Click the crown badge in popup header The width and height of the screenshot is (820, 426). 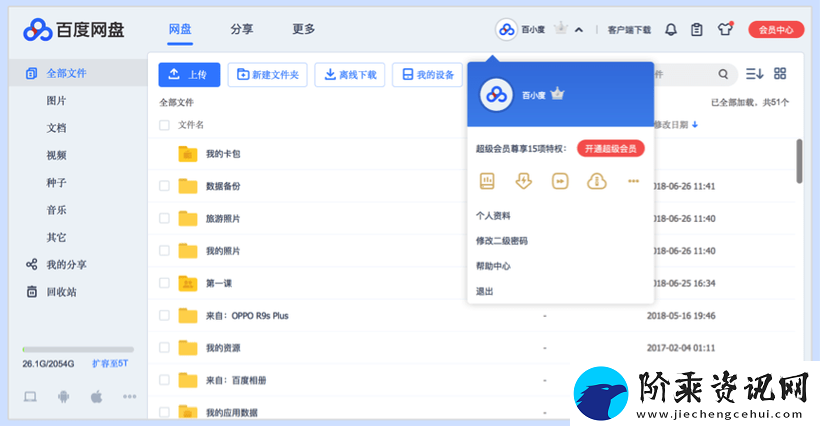(x=557, y=94)
